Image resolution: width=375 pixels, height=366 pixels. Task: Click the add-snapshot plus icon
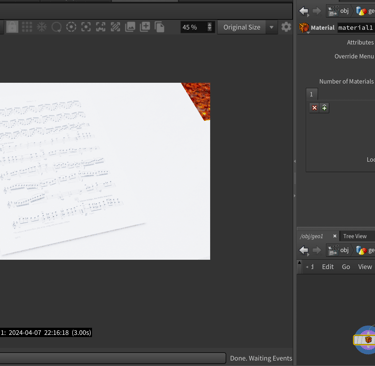click(x=145, y=27)
